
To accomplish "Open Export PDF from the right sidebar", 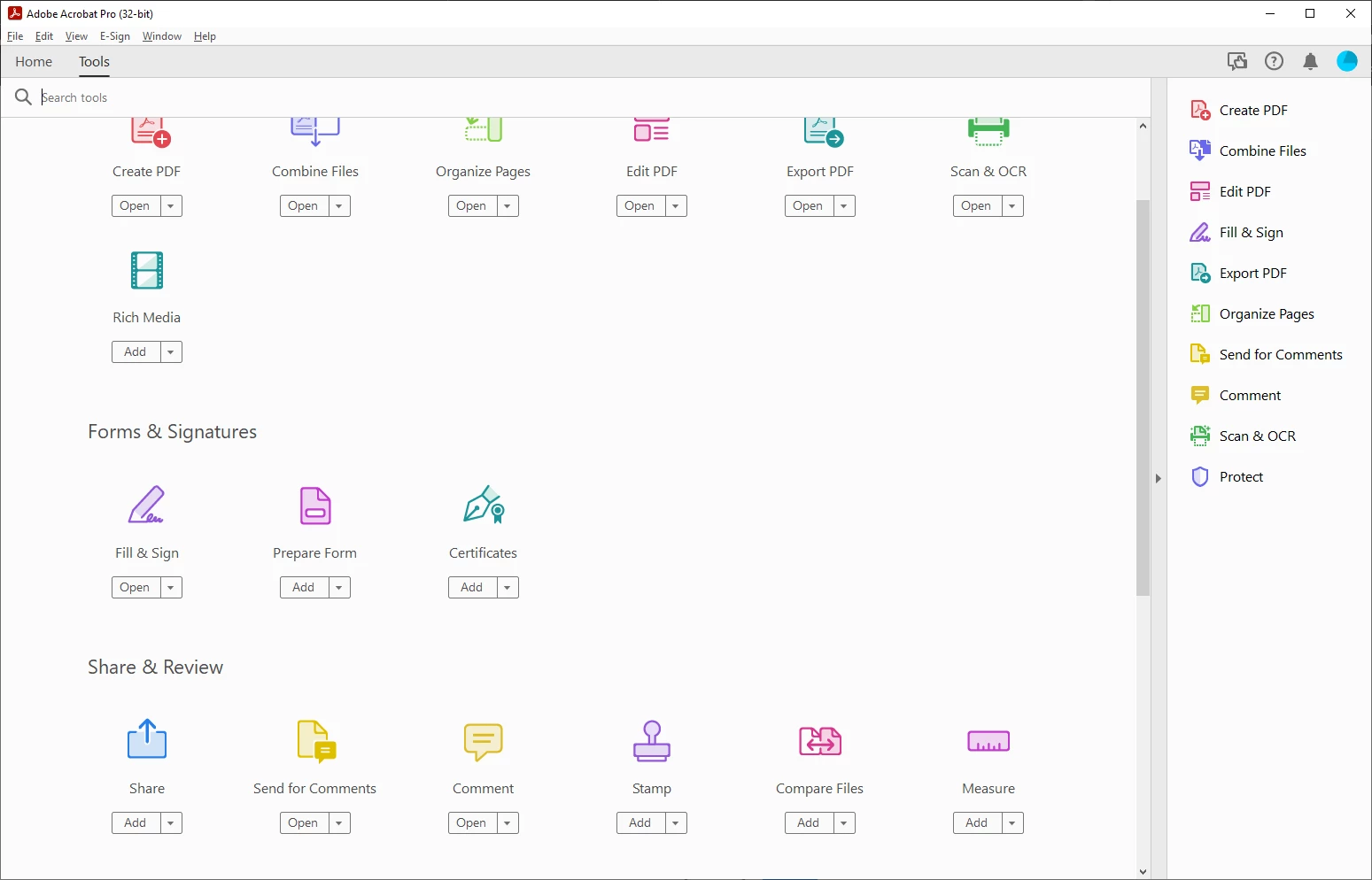I will coord(1238,274).
